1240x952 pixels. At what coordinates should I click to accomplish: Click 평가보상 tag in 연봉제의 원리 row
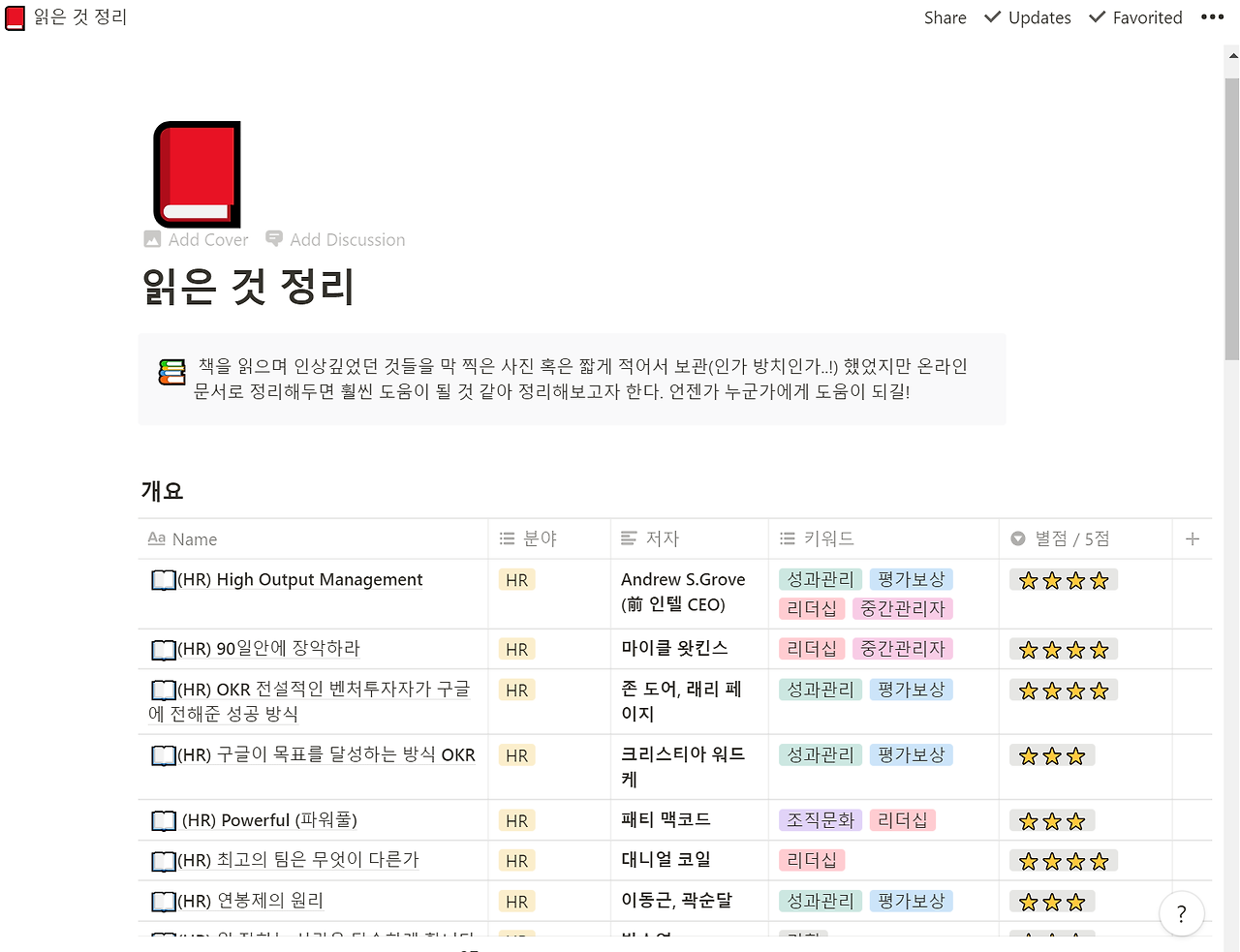912,902
